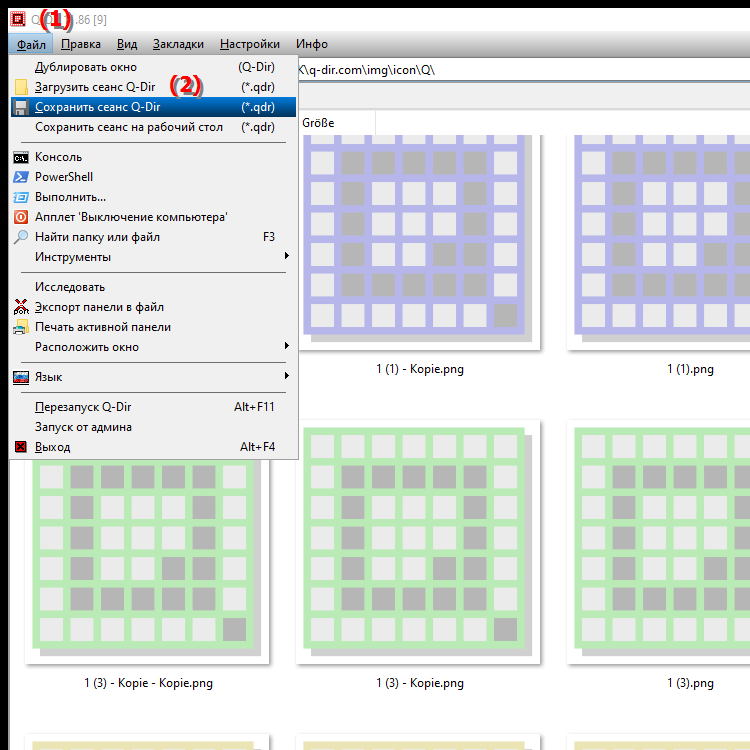The width and height of the screenshot is (750, 750).
Task: Select thumbnail 1 (3) - Kopie.png
Action: (418, 542)
